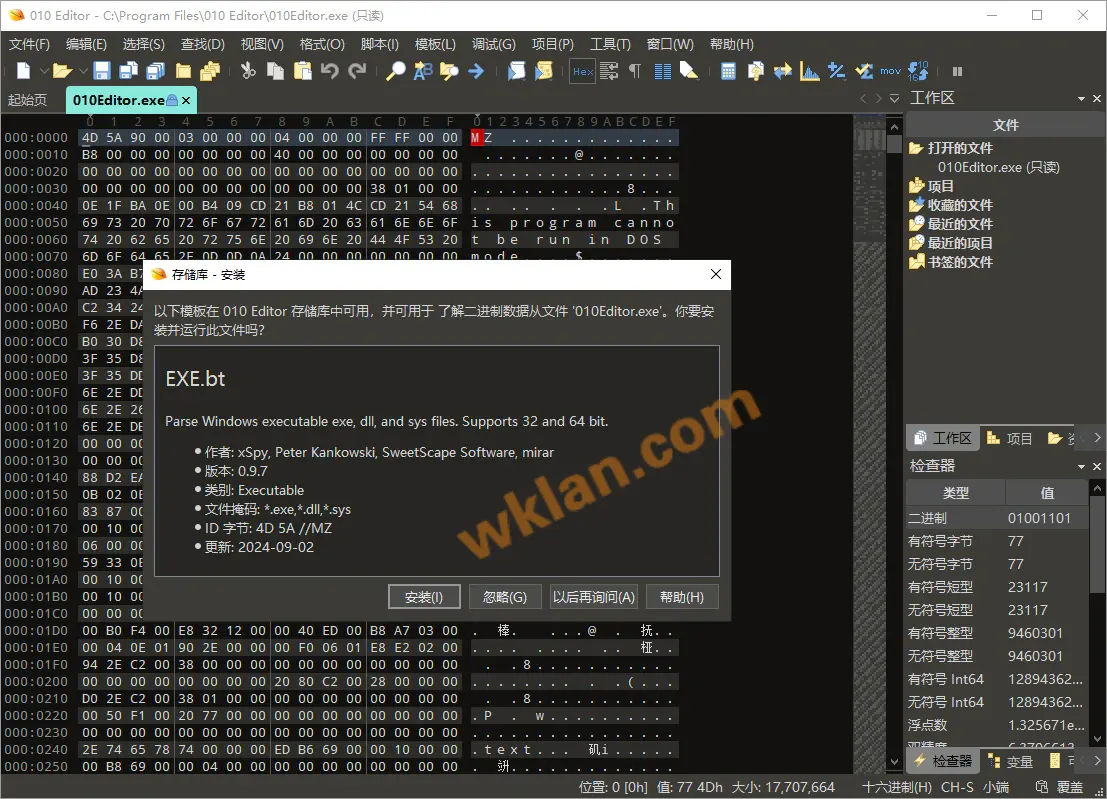Close the 存储库 - 安装 dialog
The width and height of the screenshot is (1107, 799).
[x=716, y=274]
